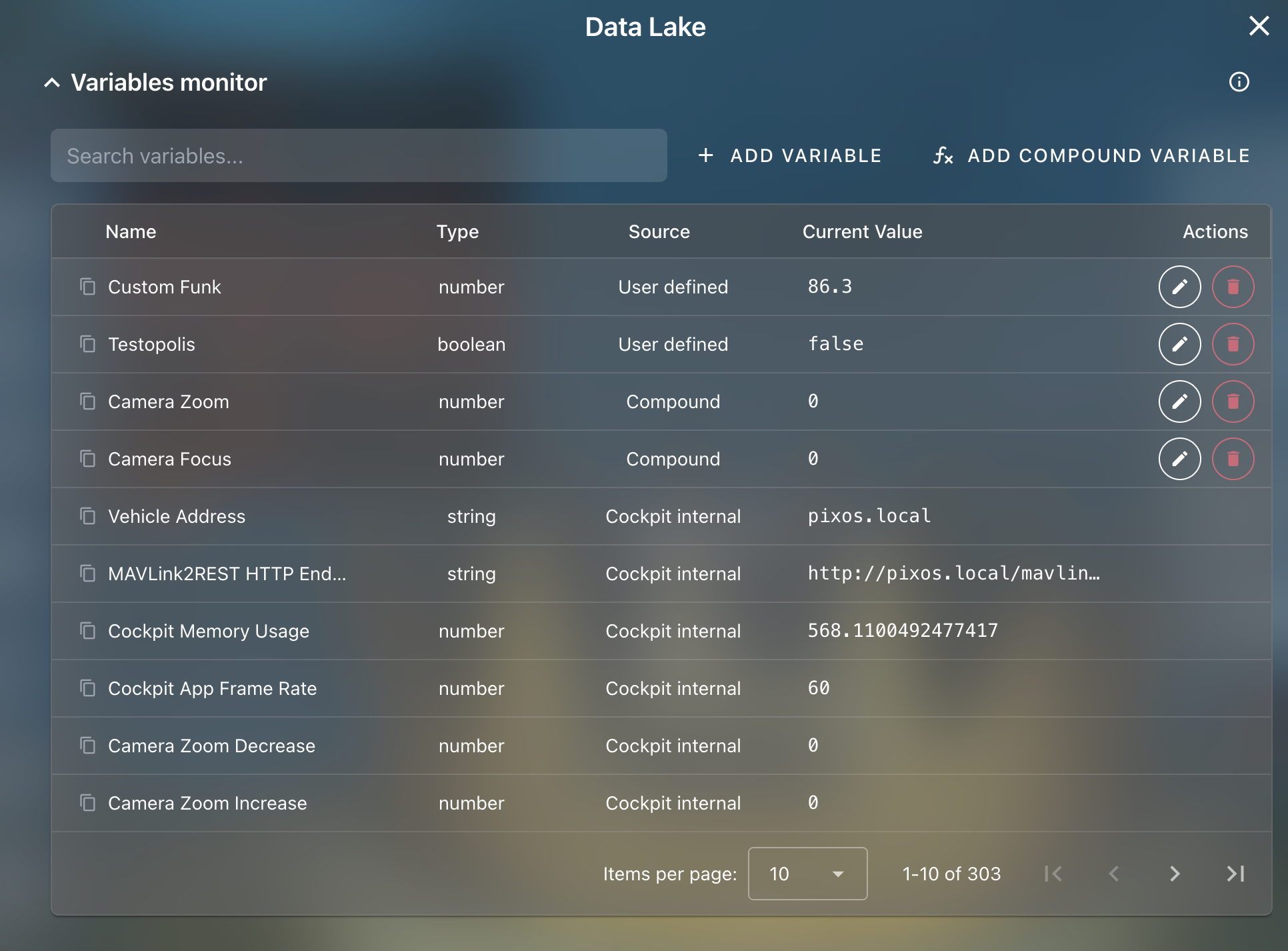Go to the next page of variables
The image size is (1288, 951).
point(1173,874)
